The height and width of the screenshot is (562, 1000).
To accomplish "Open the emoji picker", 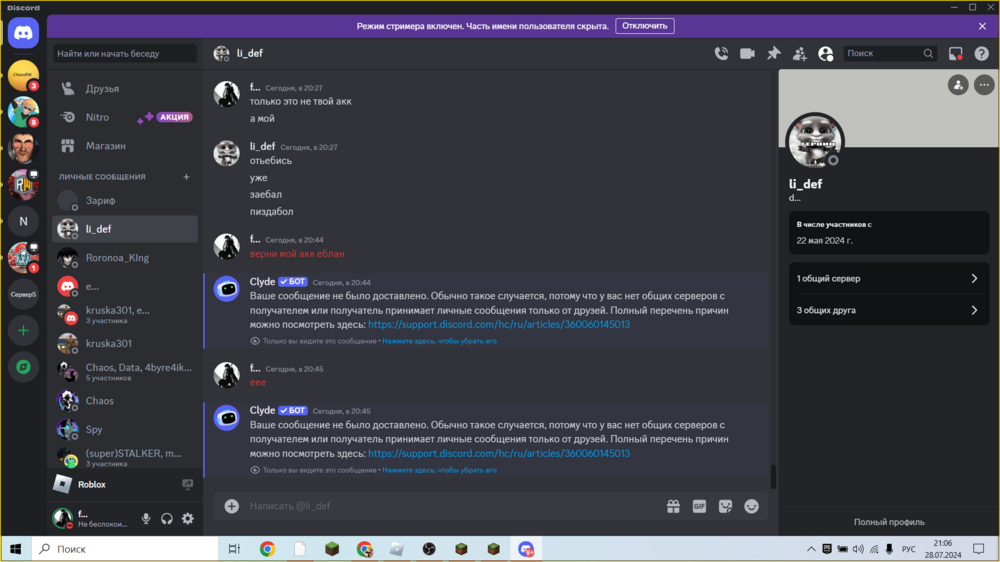I will 752,507.
